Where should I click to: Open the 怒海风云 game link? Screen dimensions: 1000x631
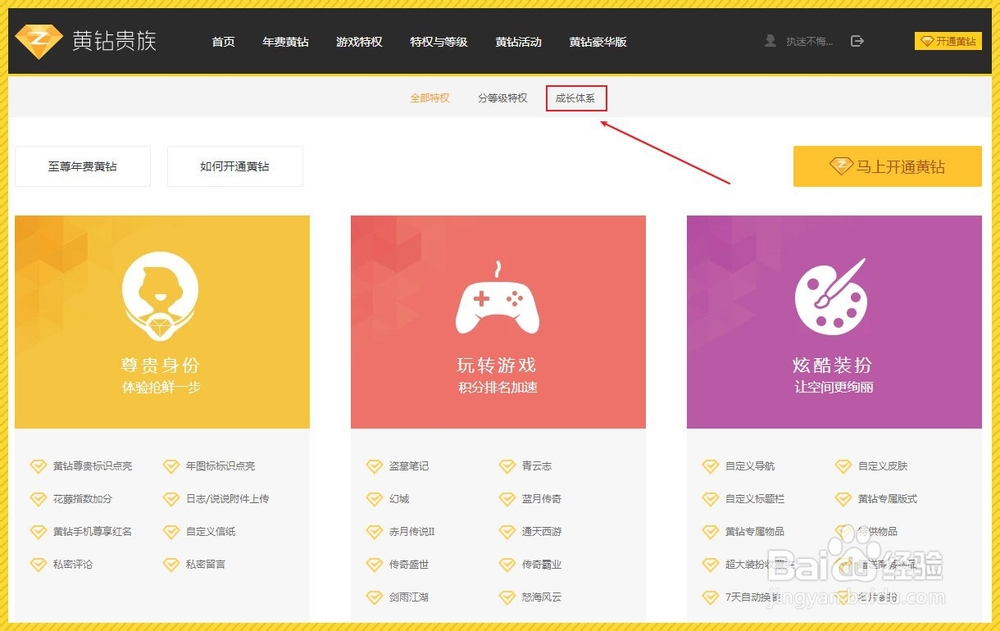pyautogui.click(x=541, y=597)
